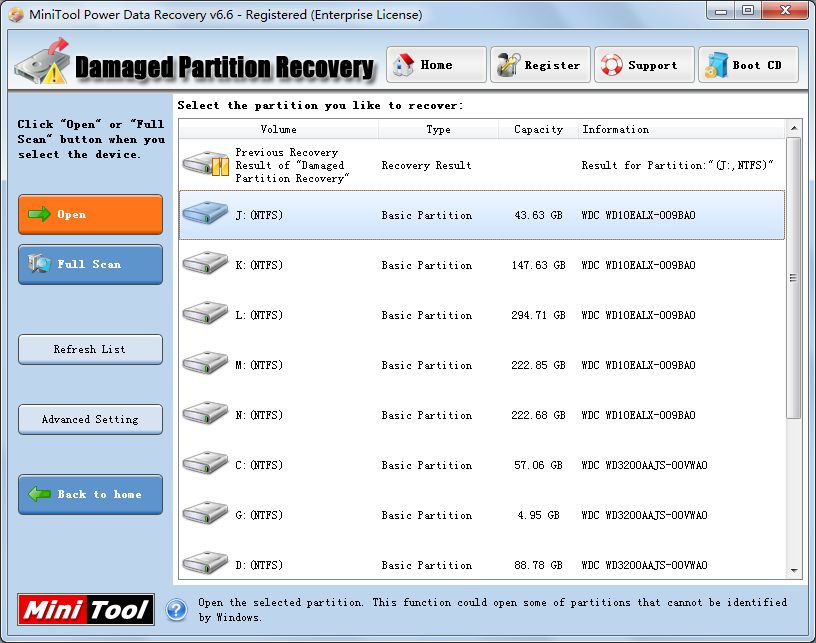Click 'Result for Partition:"(J:,NTFS)"' information text
Screen dimensions: 816x643
pyautogui.click(x=677, y=165)
